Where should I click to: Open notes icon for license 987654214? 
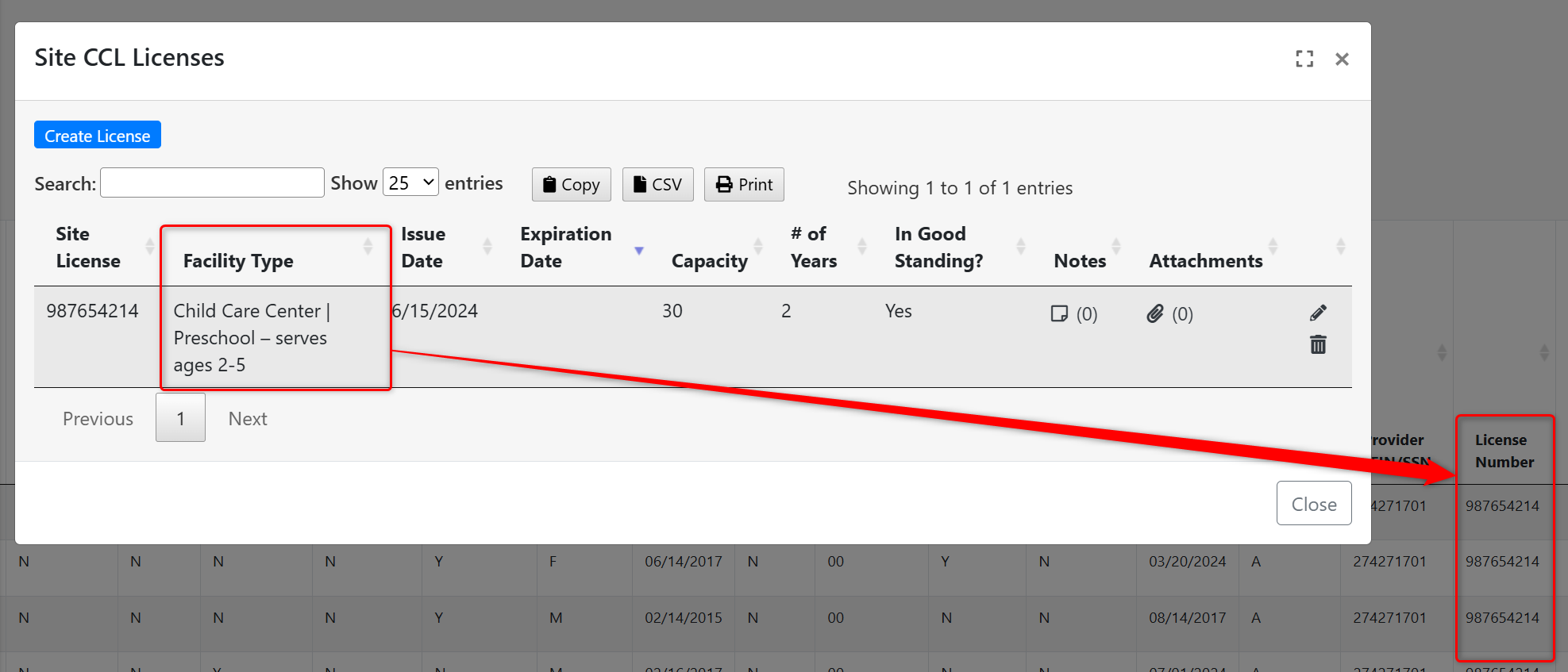point(1059,313)
